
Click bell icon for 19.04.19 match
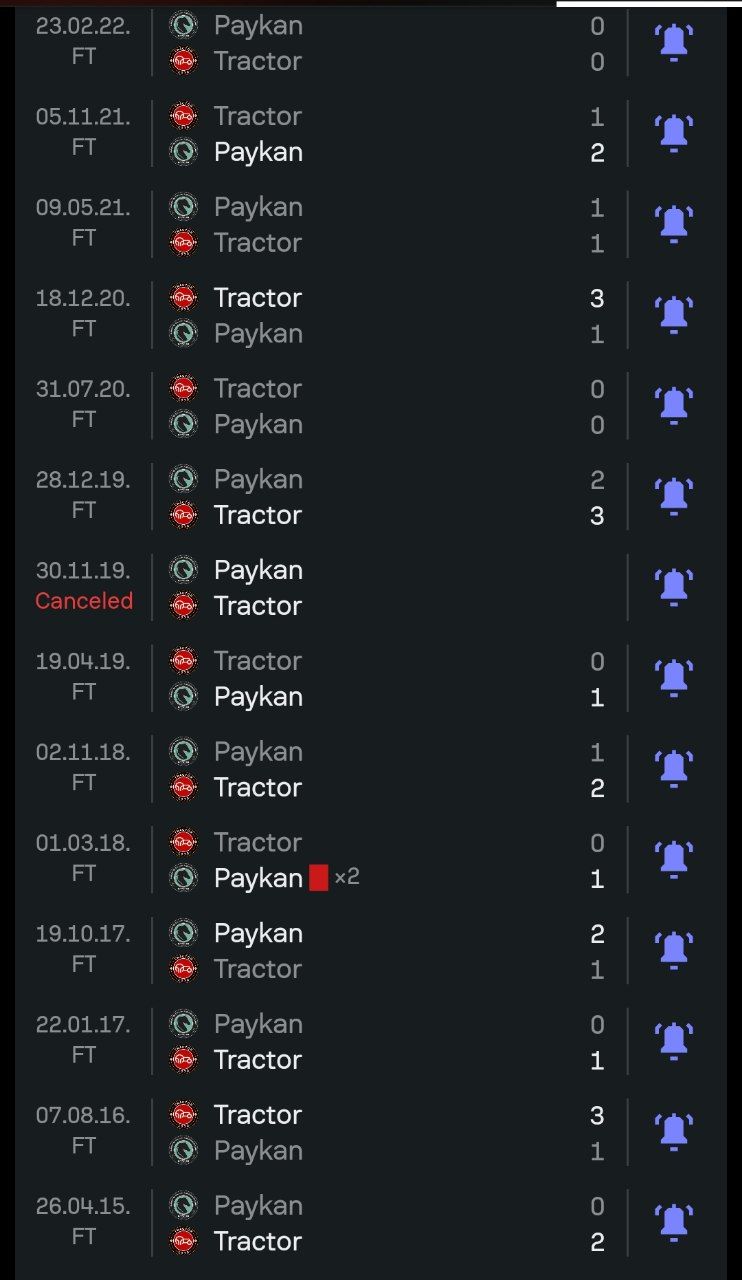pyautogui.click(x=674, y=679)
